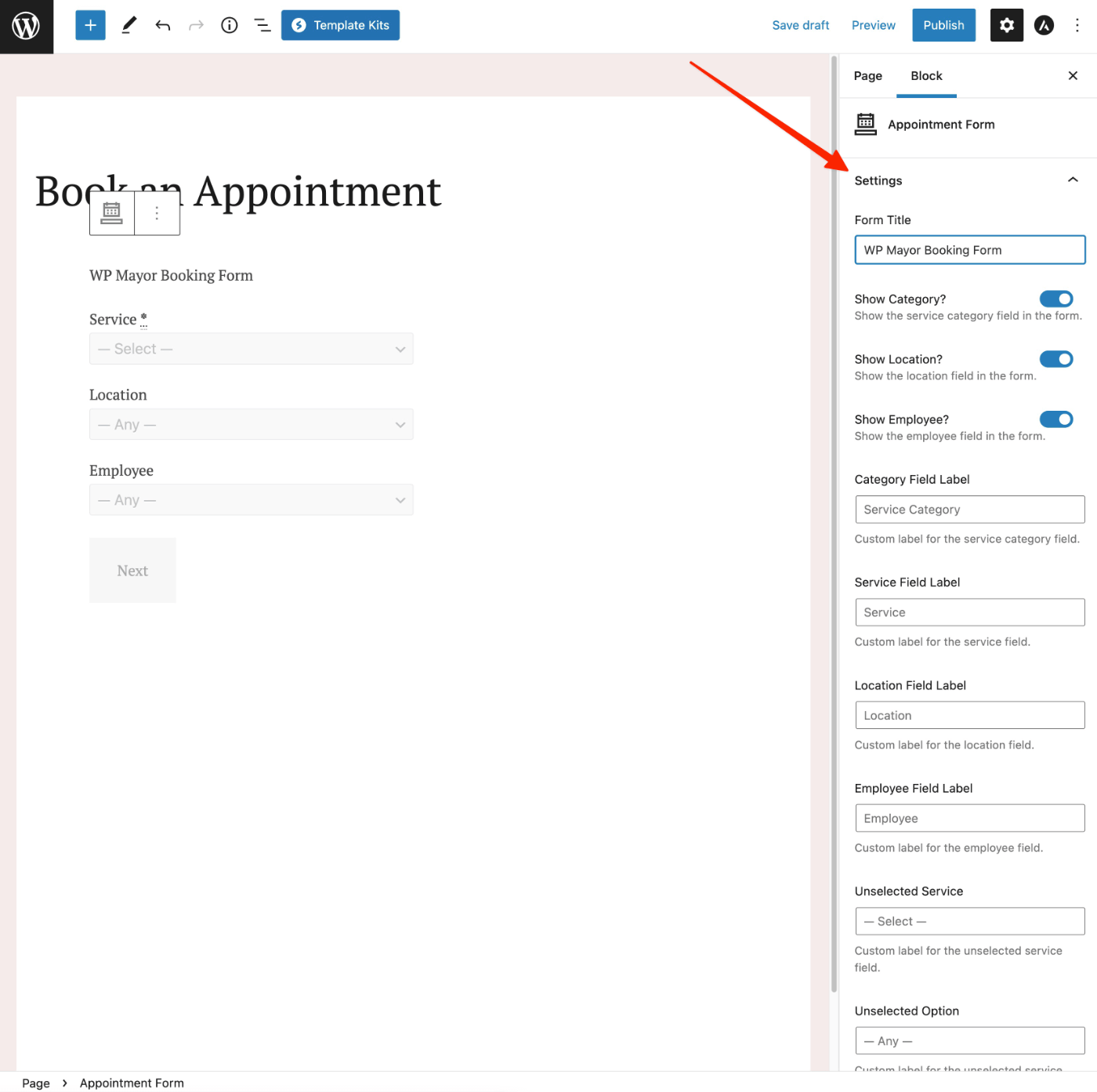Toggle Show Employee switch

(x=1056, y=419)
